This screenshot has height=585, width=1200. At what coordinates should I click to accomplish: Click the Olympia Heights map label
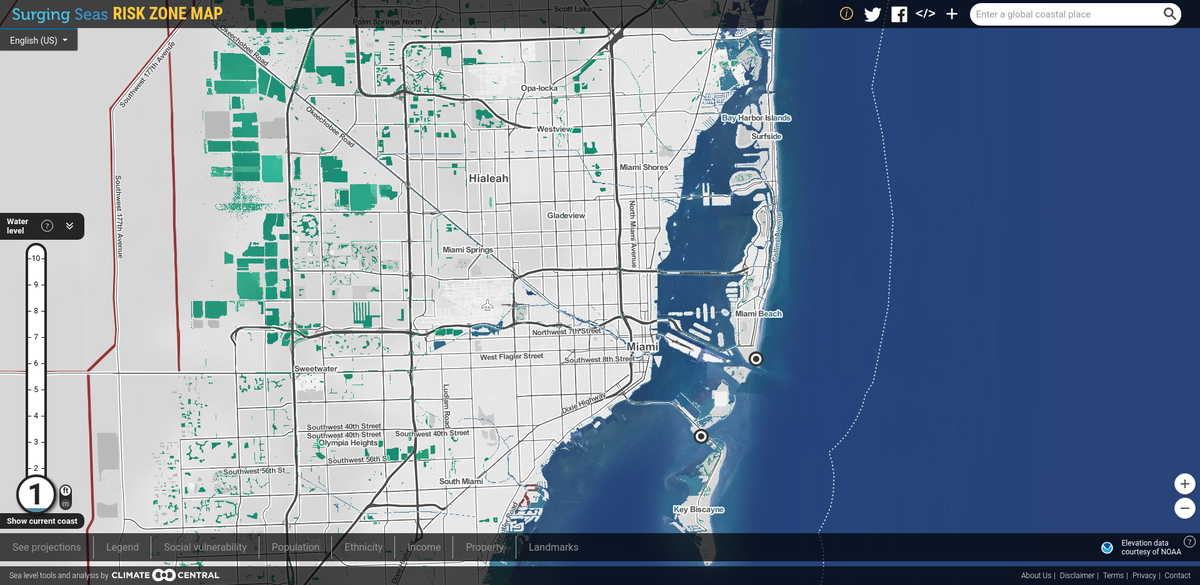tap(348, 443)
